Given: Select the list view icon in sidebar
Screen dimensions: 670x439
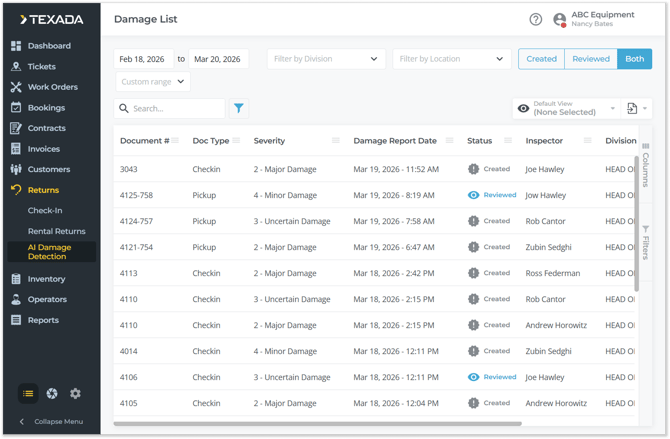Looking at the screenshot, I should (28, 394).
